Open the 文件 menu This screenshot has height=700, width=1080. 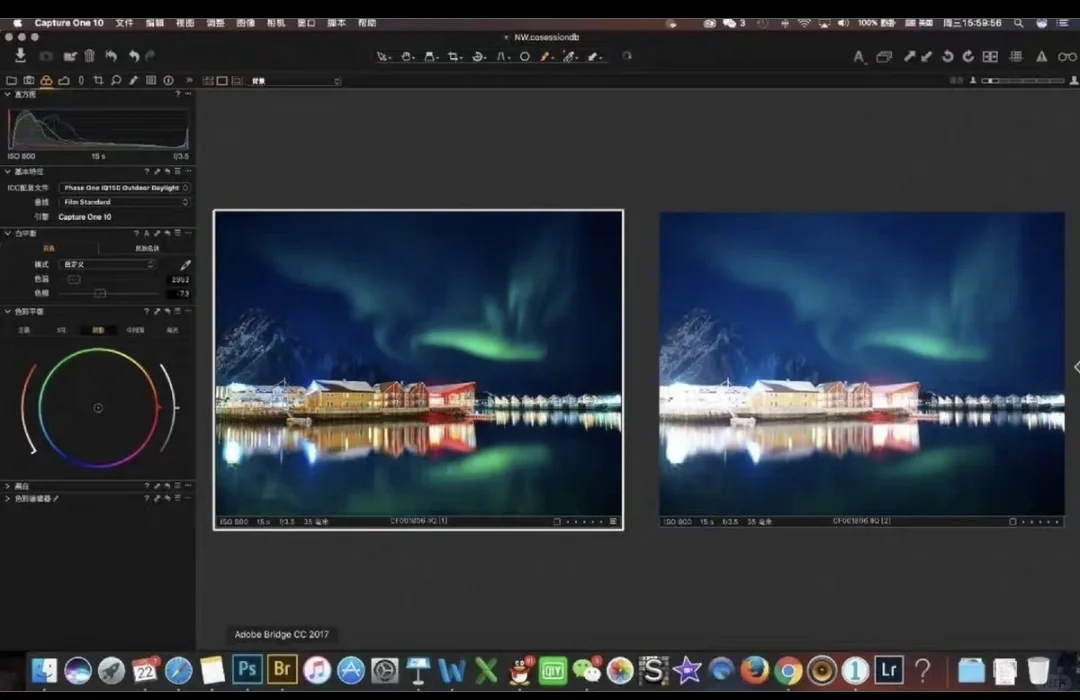click(124, 23)
